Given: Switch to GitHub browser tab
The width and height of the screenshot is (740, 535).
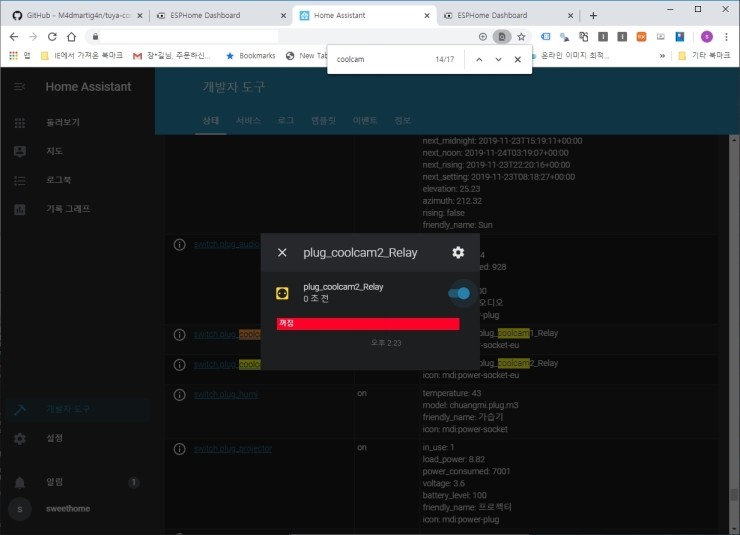Looking at the screenshot, I should (x=77, y=16).
